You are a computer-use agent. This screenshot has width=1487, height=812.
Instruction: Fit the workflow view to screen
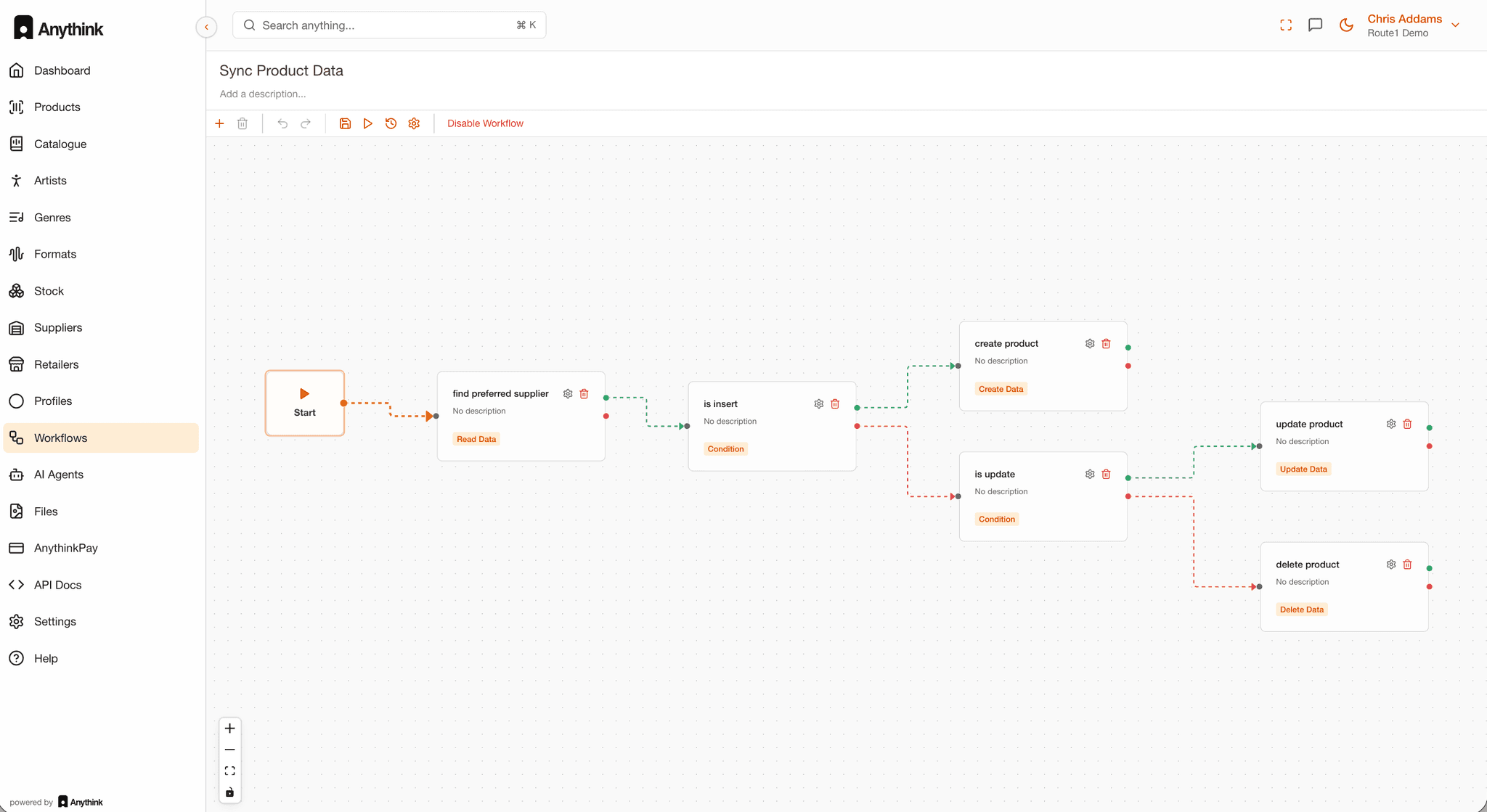(229, 771)
